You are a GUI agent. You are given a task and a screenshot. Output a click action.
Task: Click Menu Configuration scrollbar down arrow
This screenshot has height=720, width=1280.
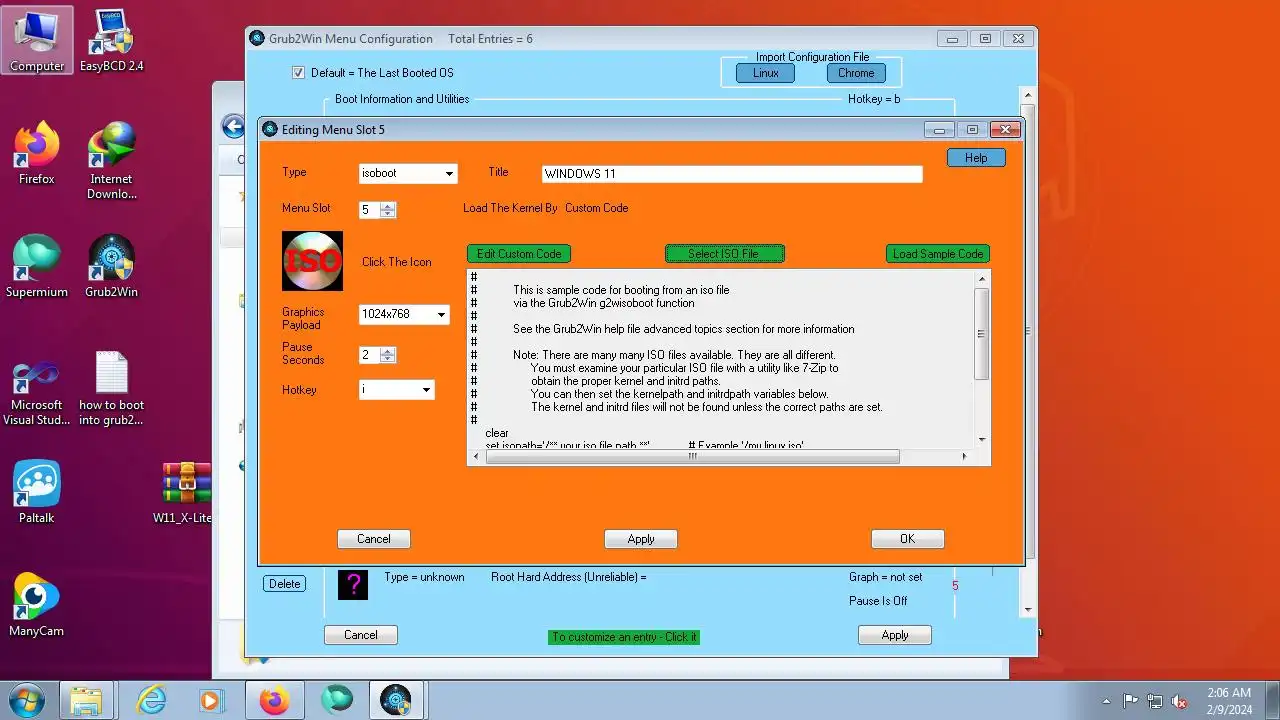click(1027, 608)
